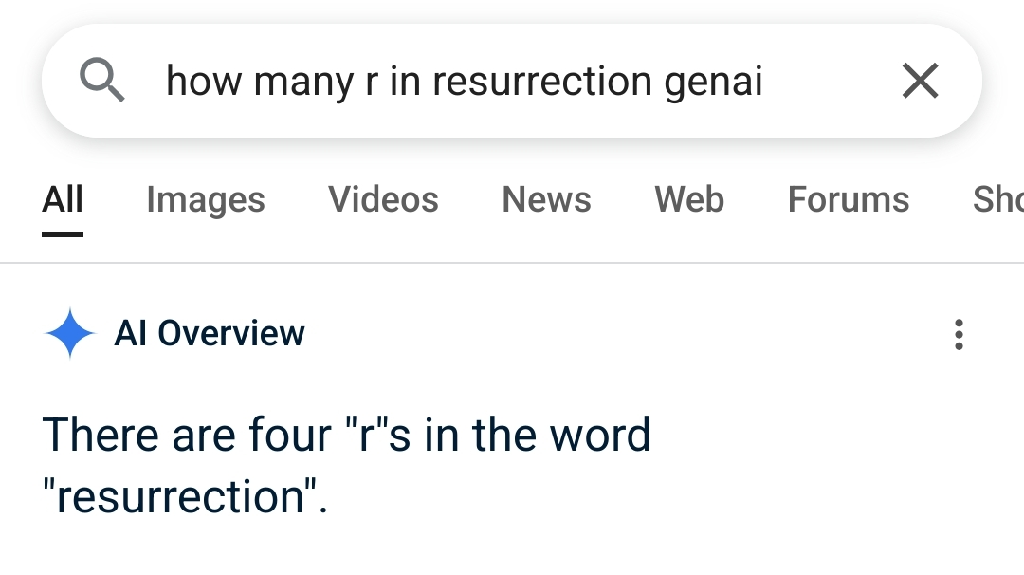Select the All results tab

pyautogui.click(x=63, y=200)
